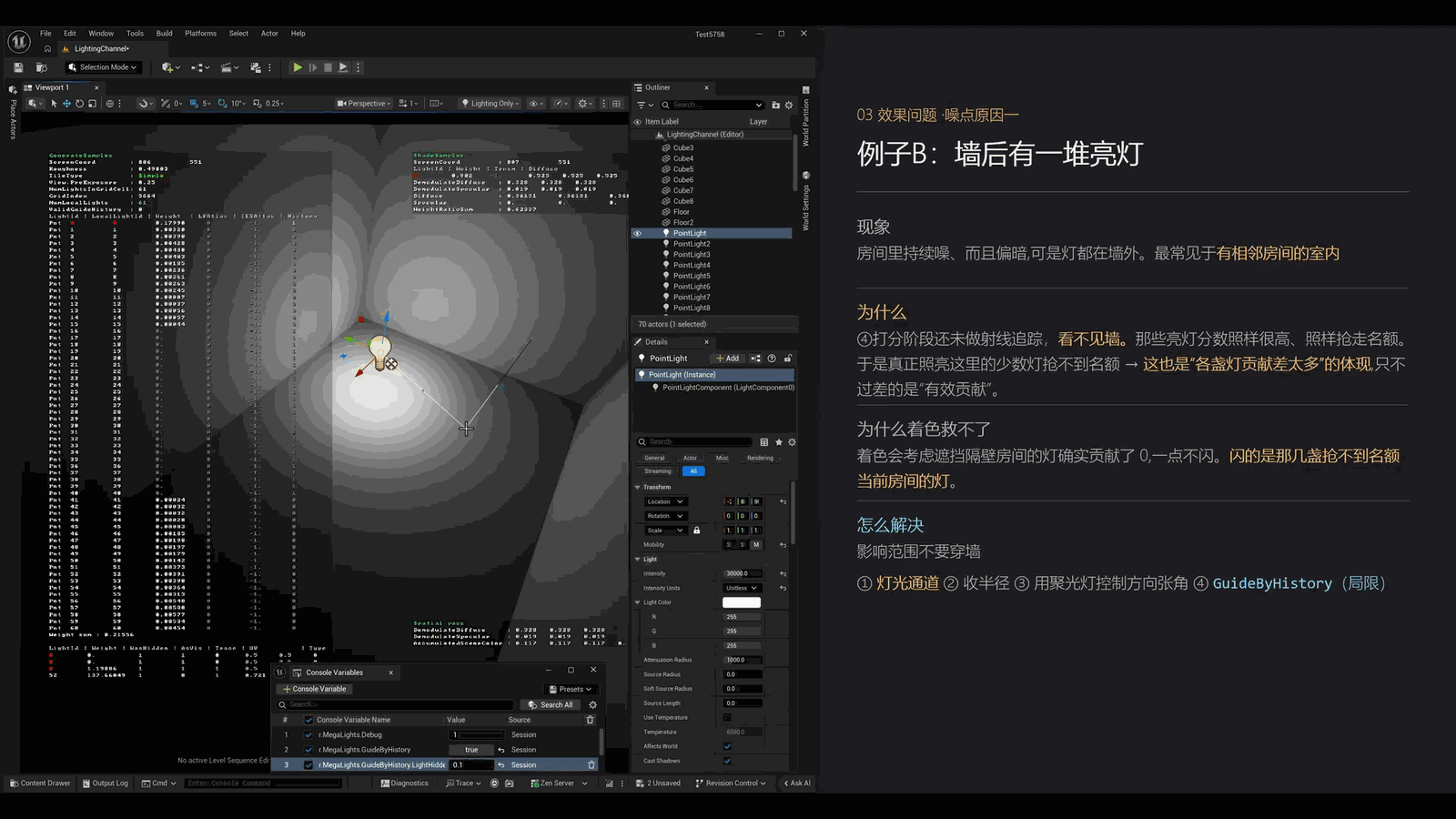Delete row 3 with its trash icon
Image resolution: width=1456 pixels, height=819 pixels.
591,765
